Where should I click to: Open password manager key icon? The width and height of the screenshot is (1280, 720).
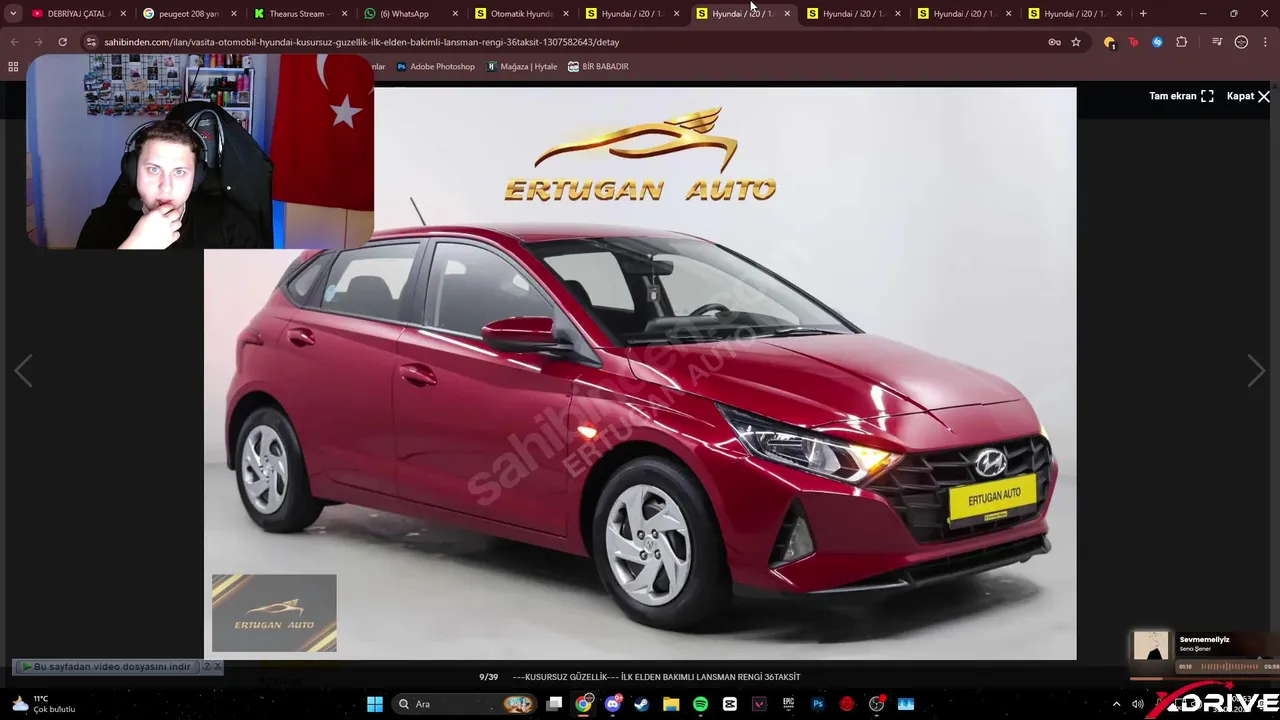pos(1054,42)
